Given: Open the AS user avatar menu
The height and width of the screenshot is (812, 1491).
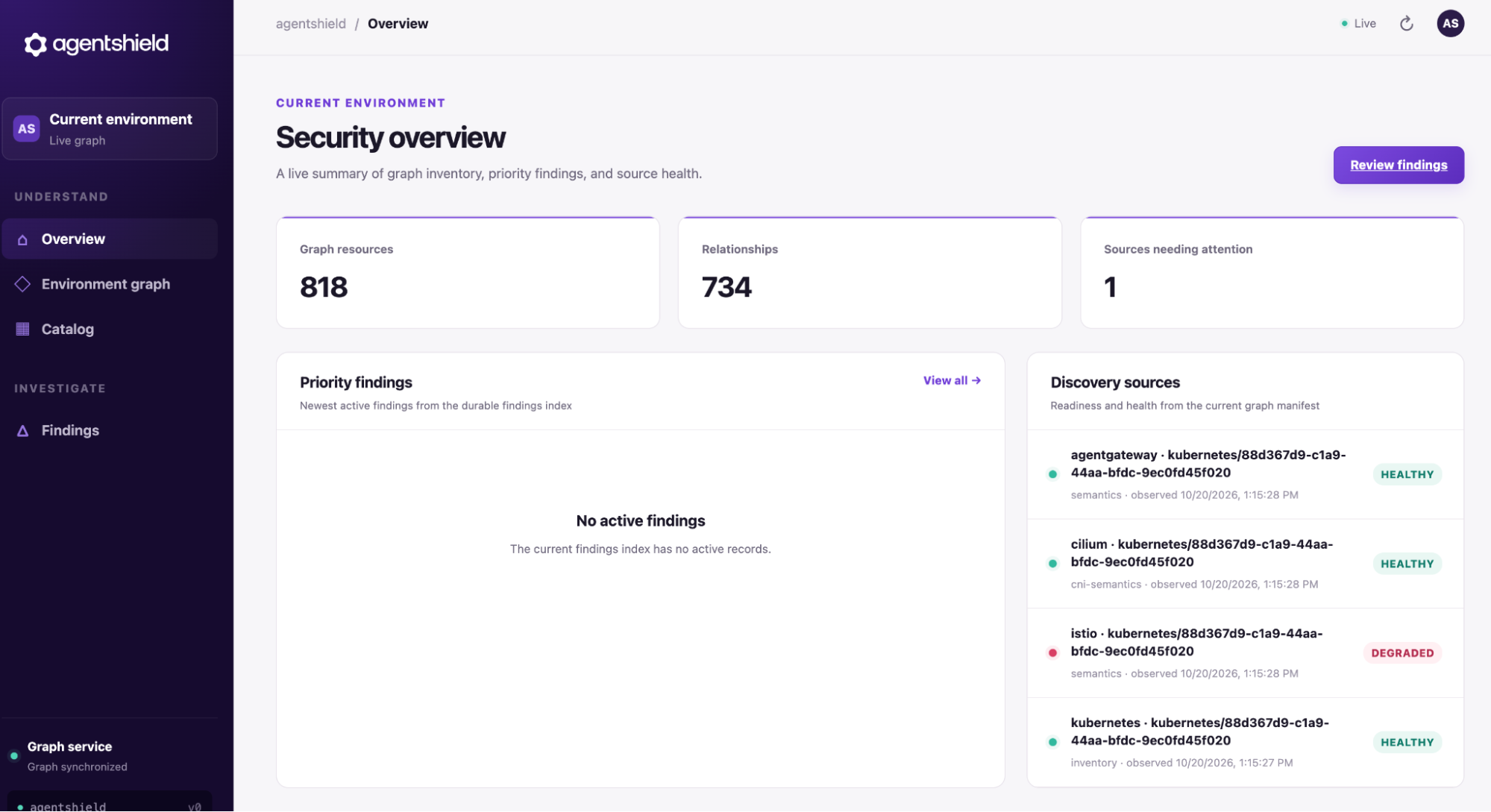Looking at the screenshot, I should [1450, 23].
